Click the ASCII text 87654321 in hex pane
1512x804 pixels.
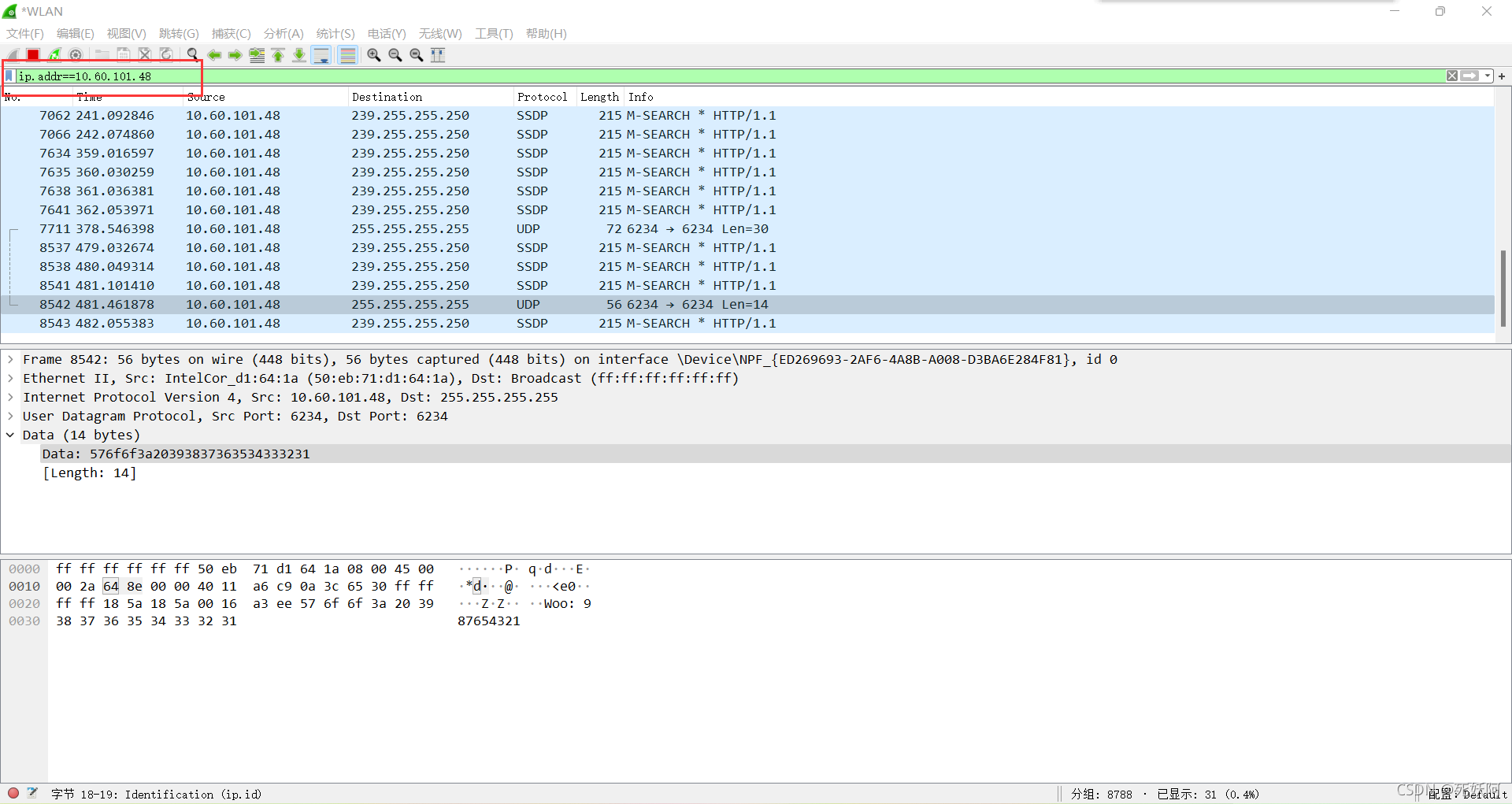489,621
